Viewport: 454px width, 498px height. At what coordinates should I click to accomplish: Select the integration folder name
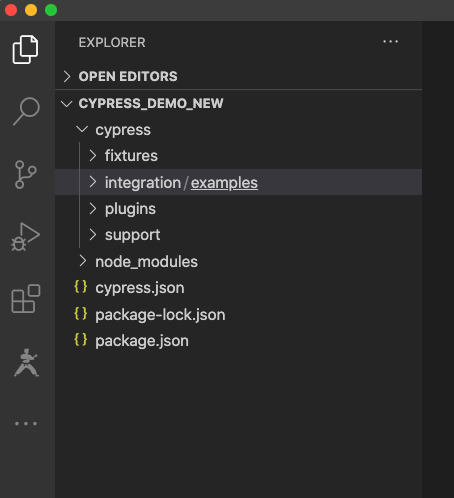click(143, 183)
